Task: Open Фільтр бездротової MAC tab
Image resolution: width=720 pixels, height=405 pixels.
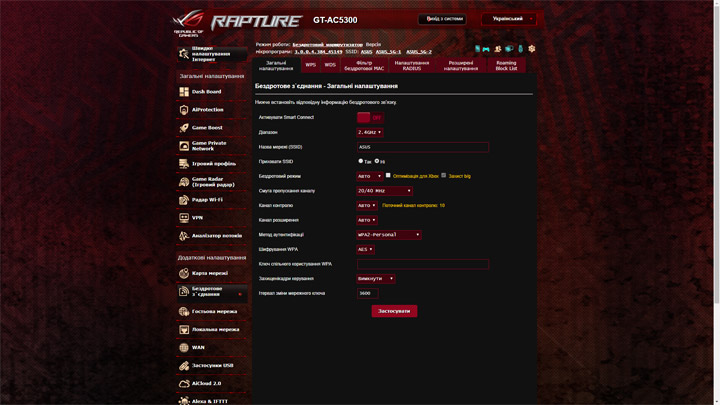Action: click(x=364, y=65)
